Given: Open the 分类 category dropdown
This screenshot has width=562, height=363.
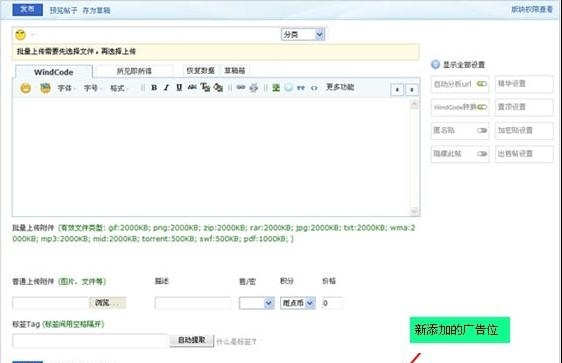Looking at the screenshot, I should tap(303, 34).
